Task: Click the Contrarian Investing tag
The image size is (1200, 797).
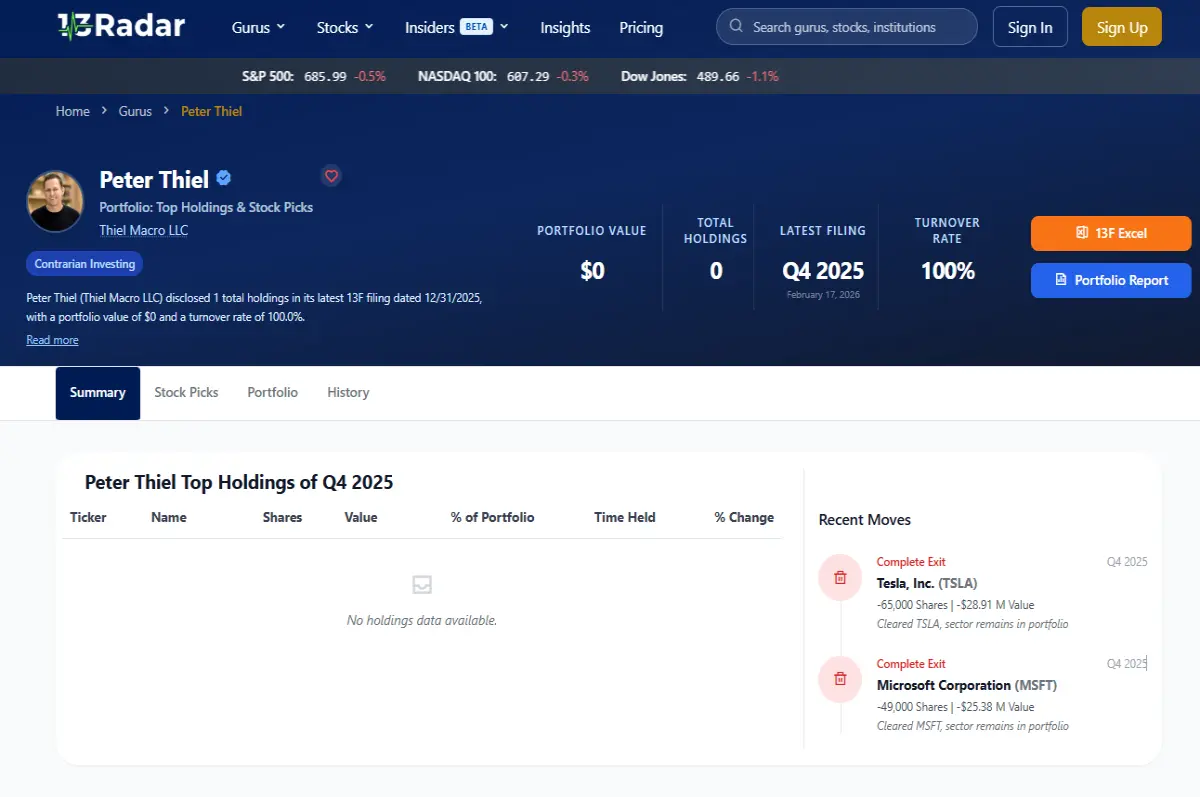Action: click(85, 264)
